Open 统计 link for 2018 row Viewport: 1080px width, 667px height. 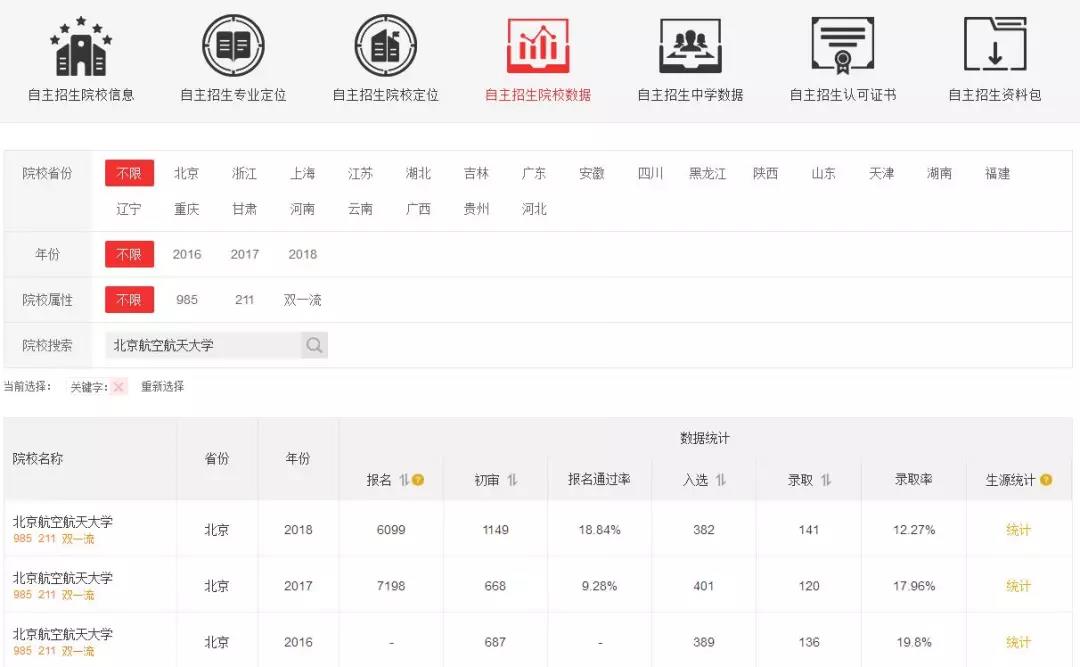pyautogui.click(x=1018, y=530)
